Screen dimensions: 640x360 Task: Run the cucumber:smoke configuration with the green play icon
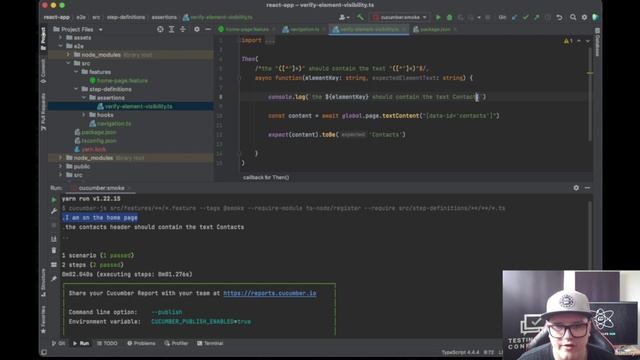point(438,18)
